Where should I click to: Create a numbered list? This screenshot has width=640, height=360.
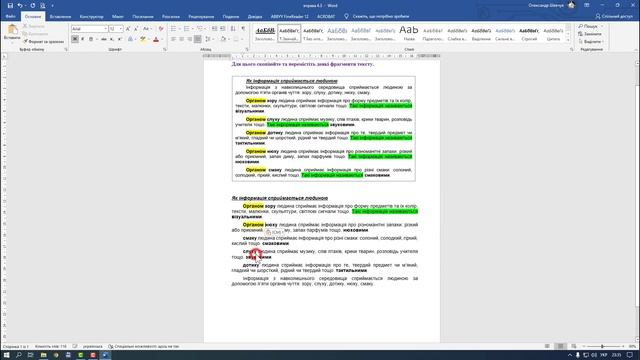pyautogui.click(x=187, y=29)
